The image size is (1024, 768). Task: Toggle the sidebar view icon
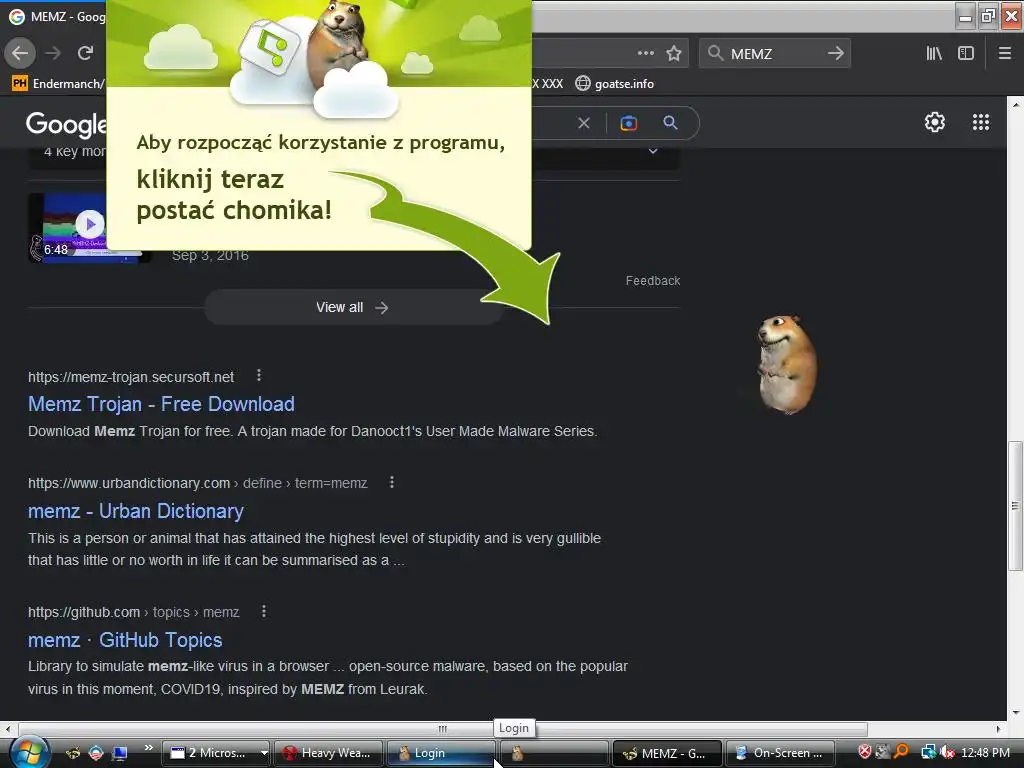[965, 54]
